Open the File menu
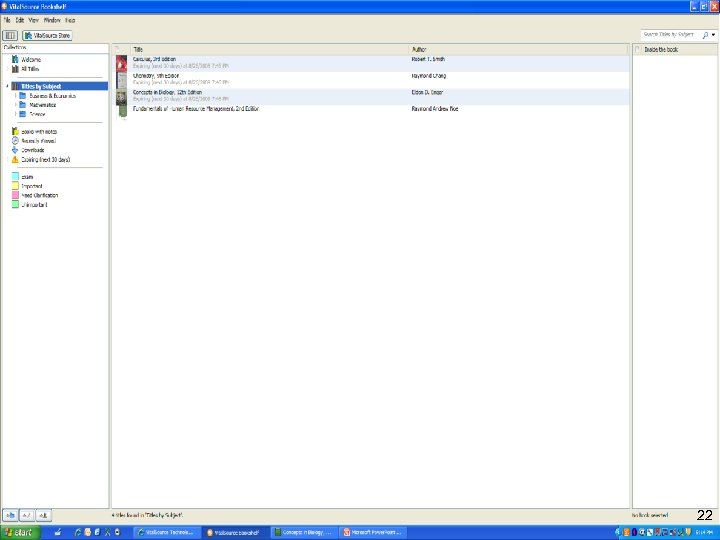Screen dimensions: 720x540 7,20
